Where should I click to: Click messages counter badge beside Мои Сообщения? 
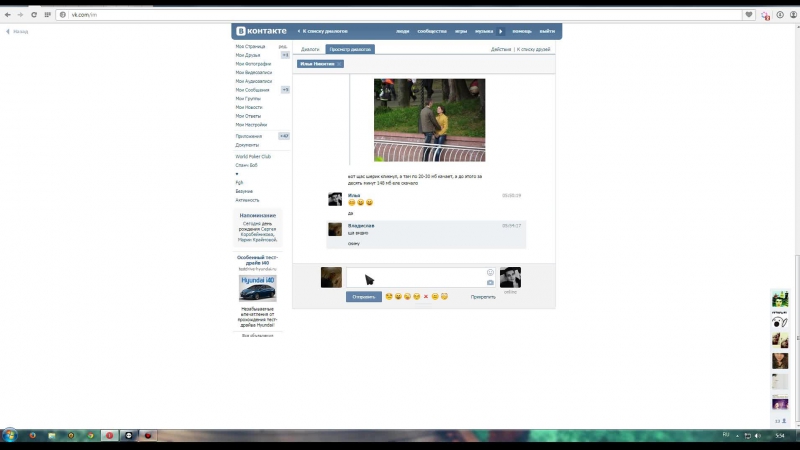[285, 90]
